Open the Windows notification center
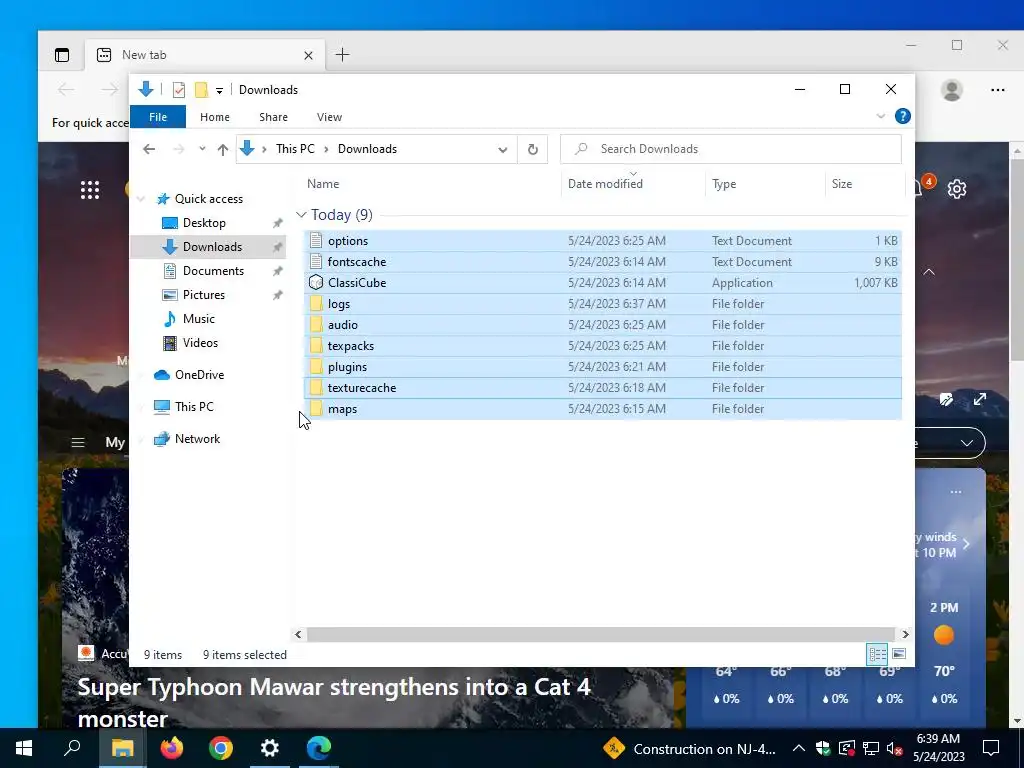This screenshot has height=768, width=1024. click(x=991, y=748)
